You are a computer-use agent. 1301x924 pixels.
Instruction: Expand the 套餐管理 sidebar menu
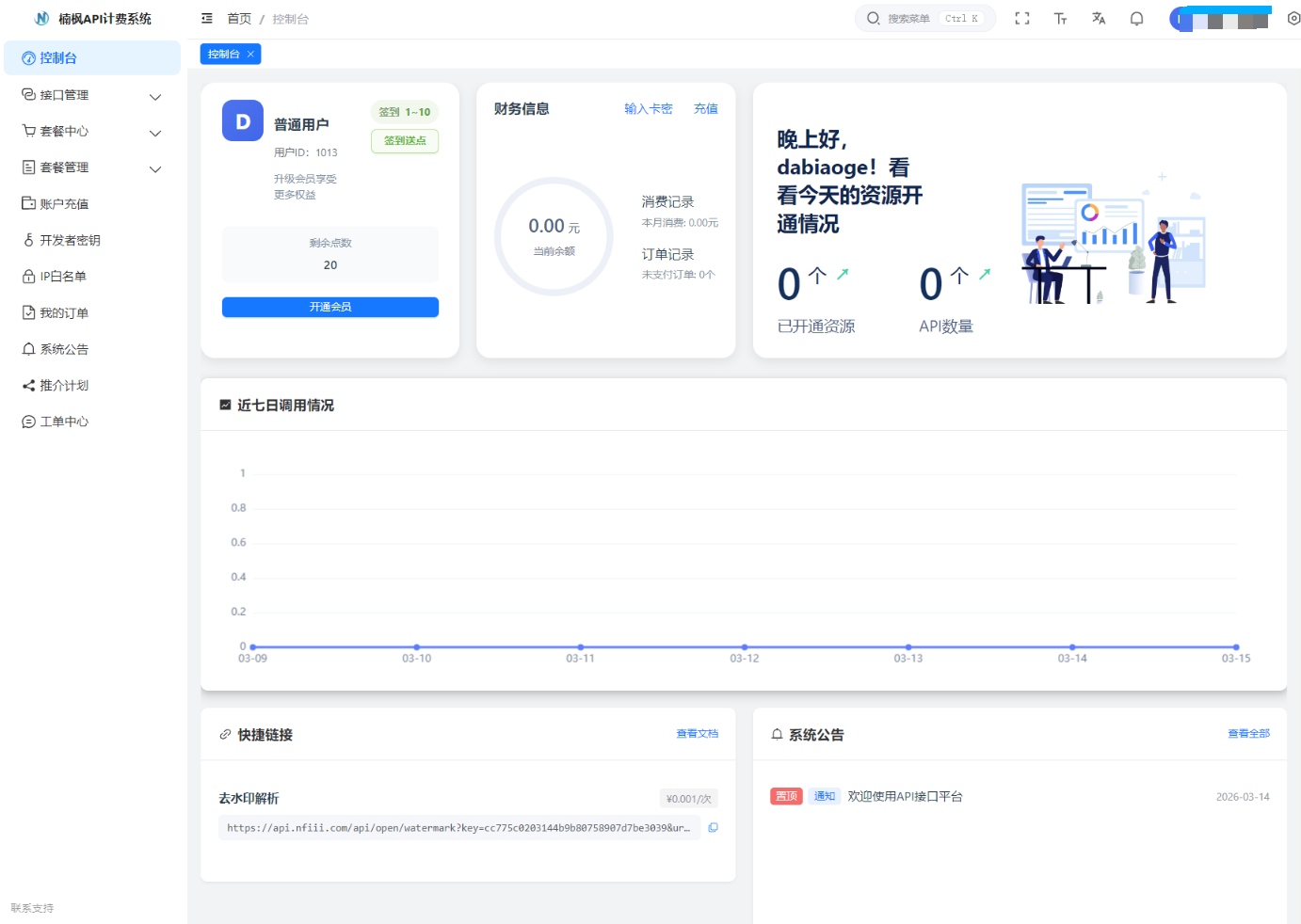[154, 167]
